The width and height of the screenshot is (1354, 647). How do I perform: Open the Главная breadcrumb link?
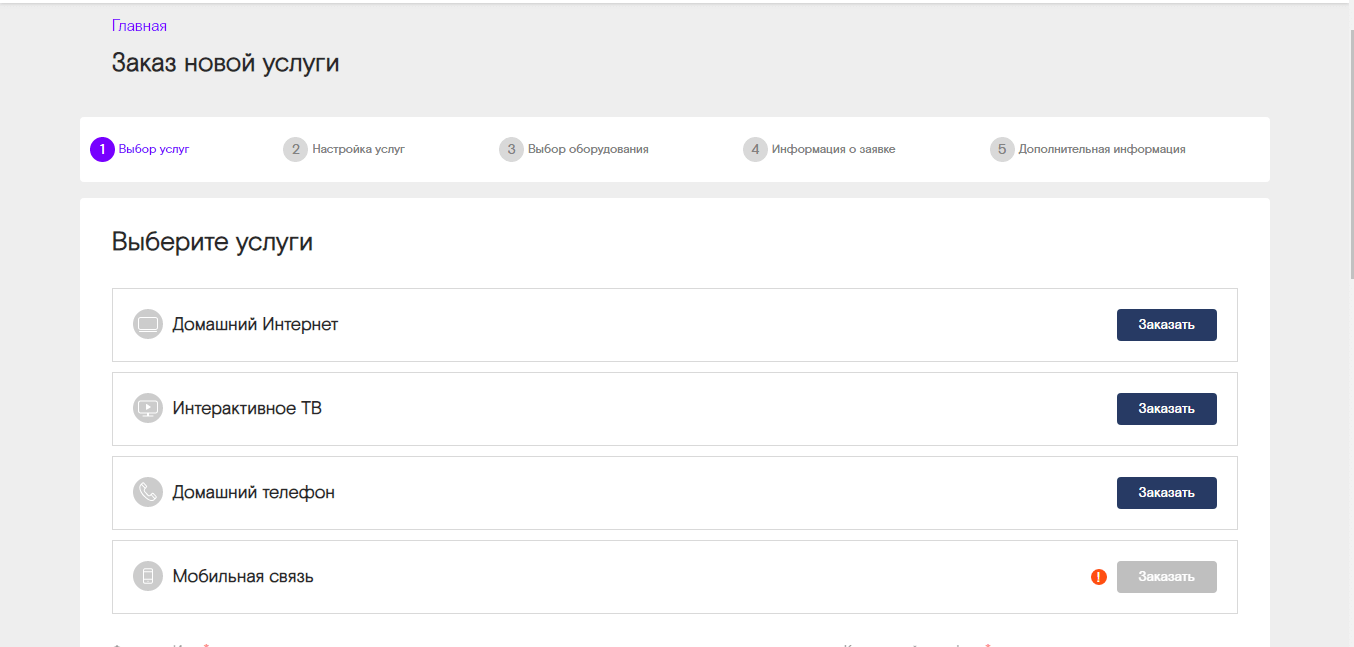[x=139, y=26]
